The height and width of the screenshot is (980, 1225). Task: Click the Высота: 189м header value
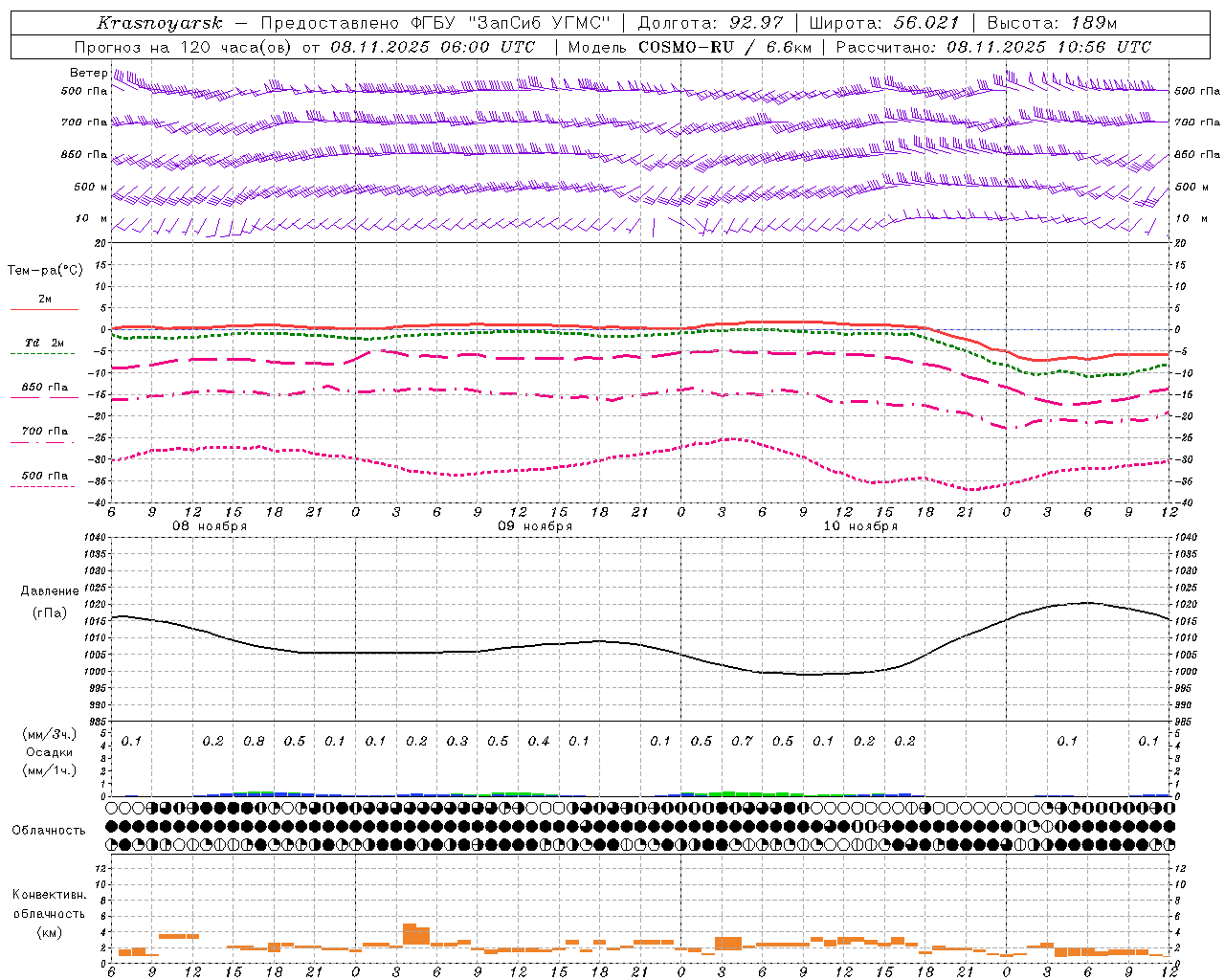point(1052,23)
